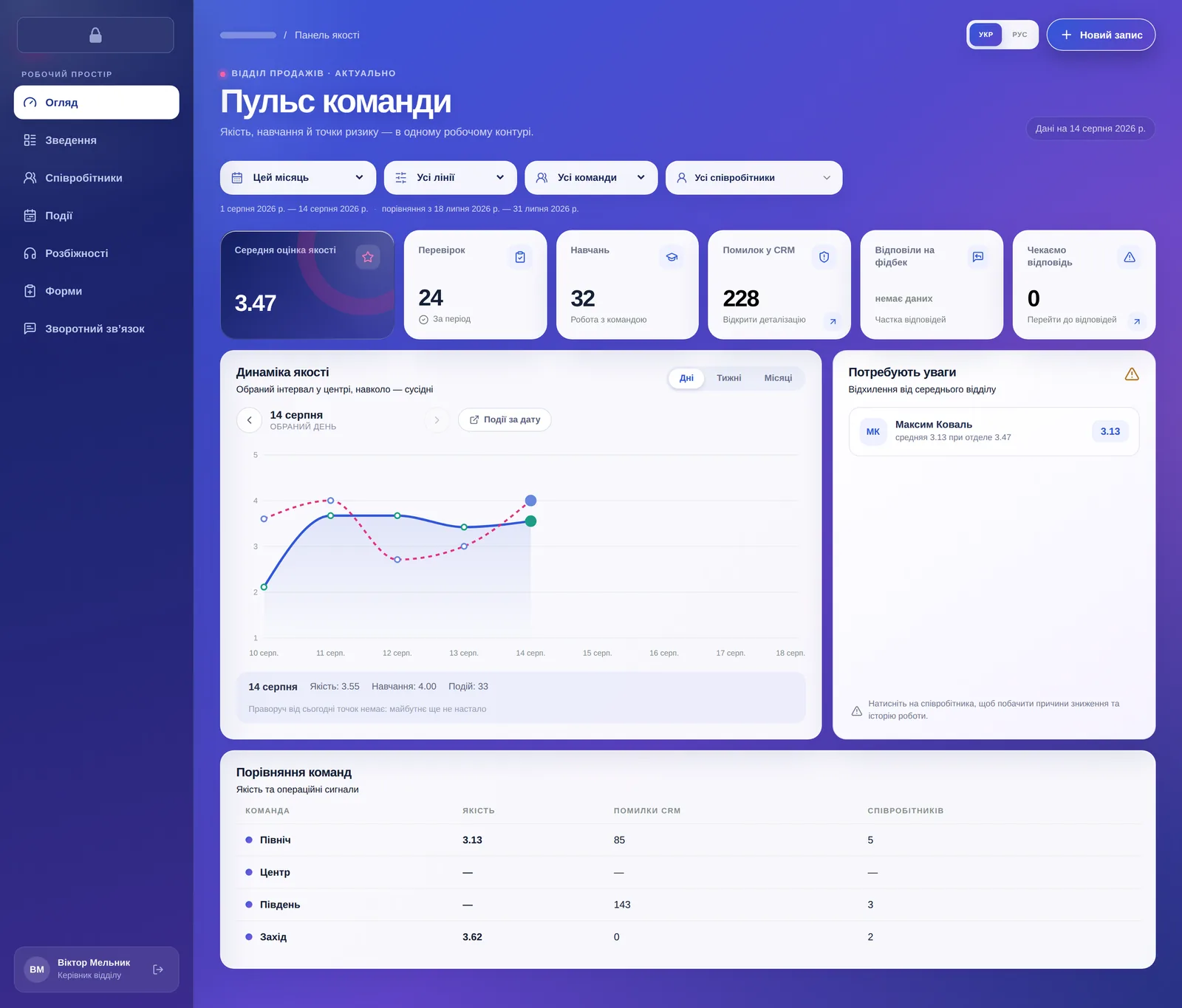
Task: Click the clipboard check icon on the Перевірок card
Action: (520, 257)
